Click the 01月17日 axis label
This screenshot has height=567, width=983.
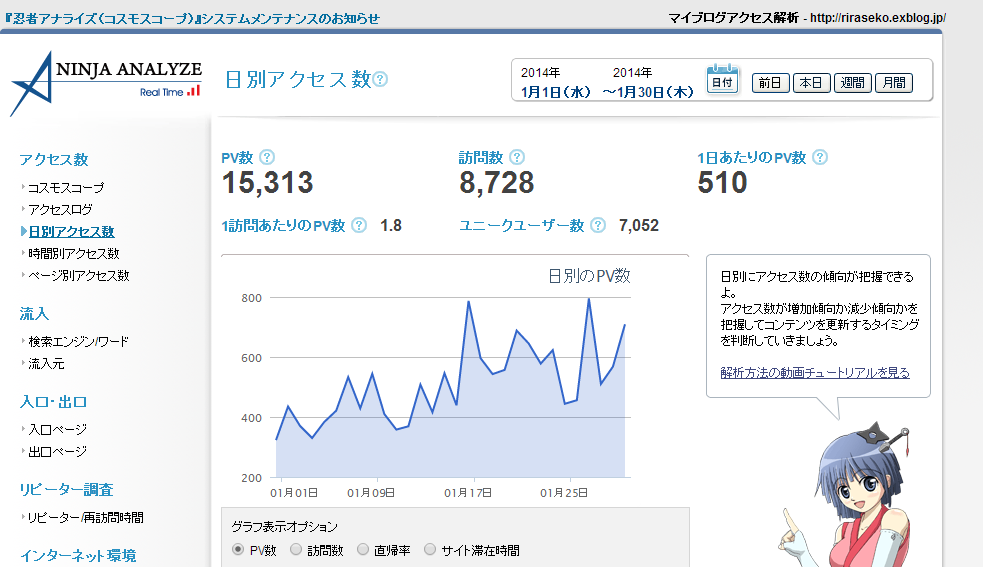pos(468,493)
